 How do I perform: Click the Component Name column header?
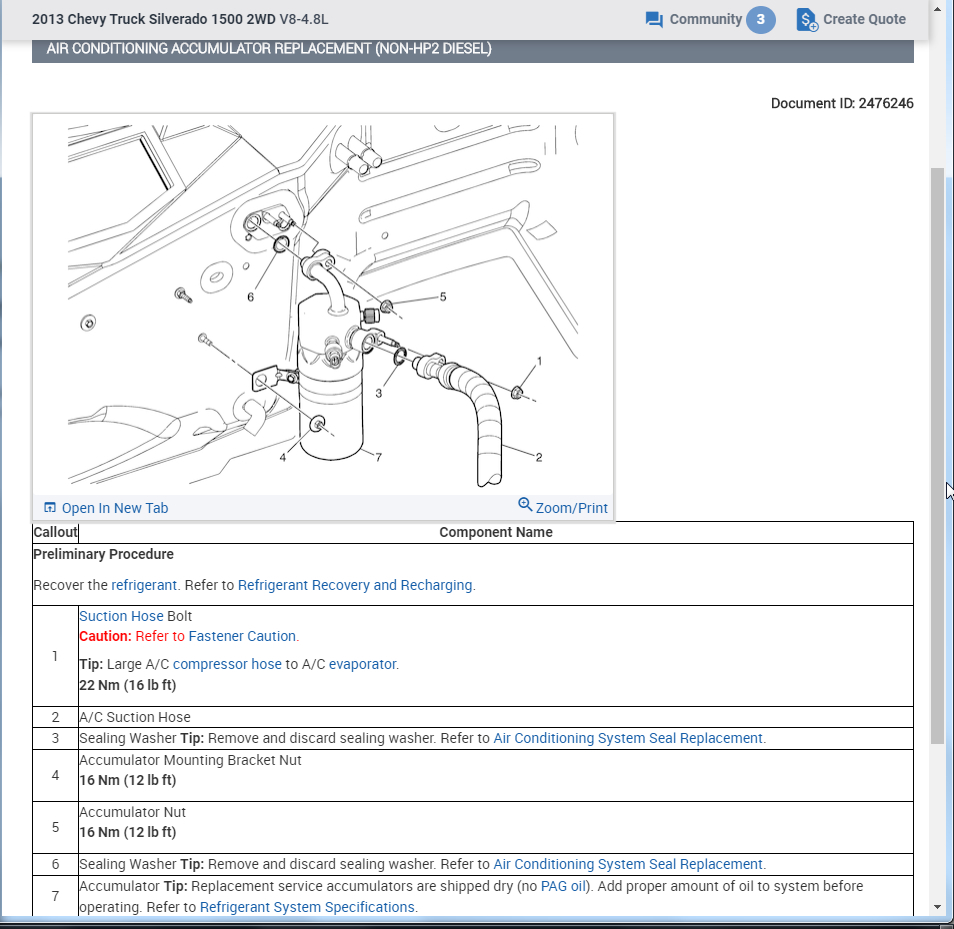click(496, 532)
